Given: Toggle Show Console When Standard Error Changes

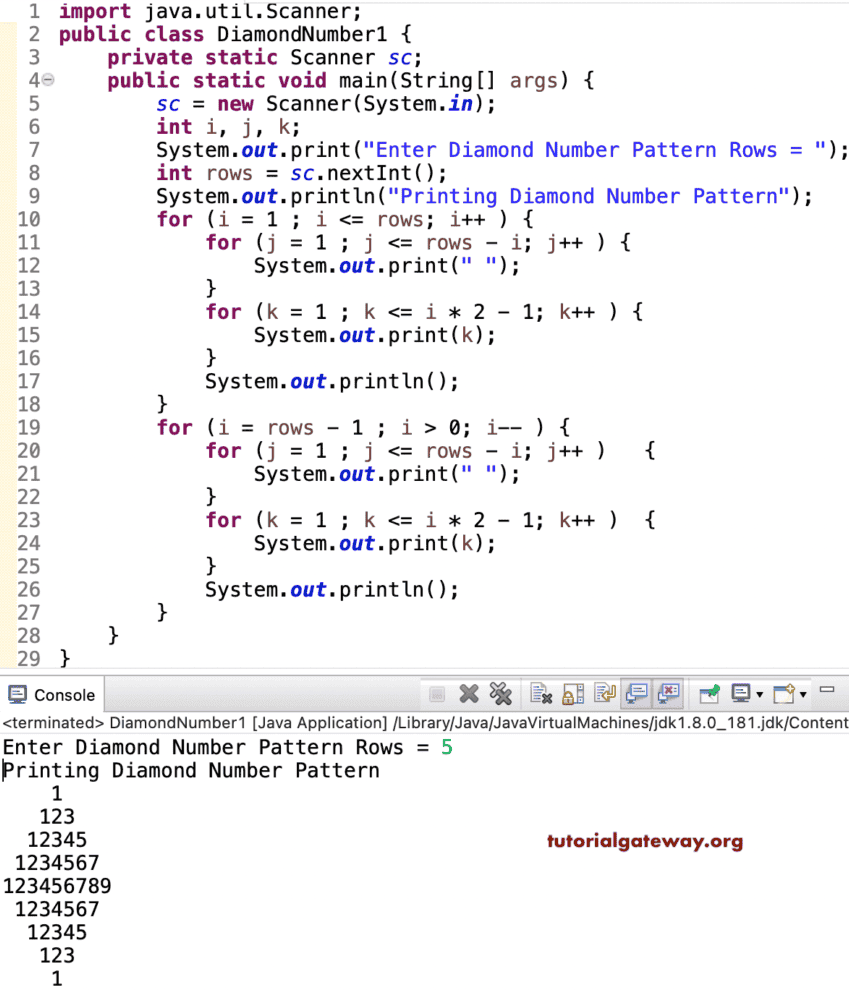Looking at the screenshot, I should click(x=668, y=694).
